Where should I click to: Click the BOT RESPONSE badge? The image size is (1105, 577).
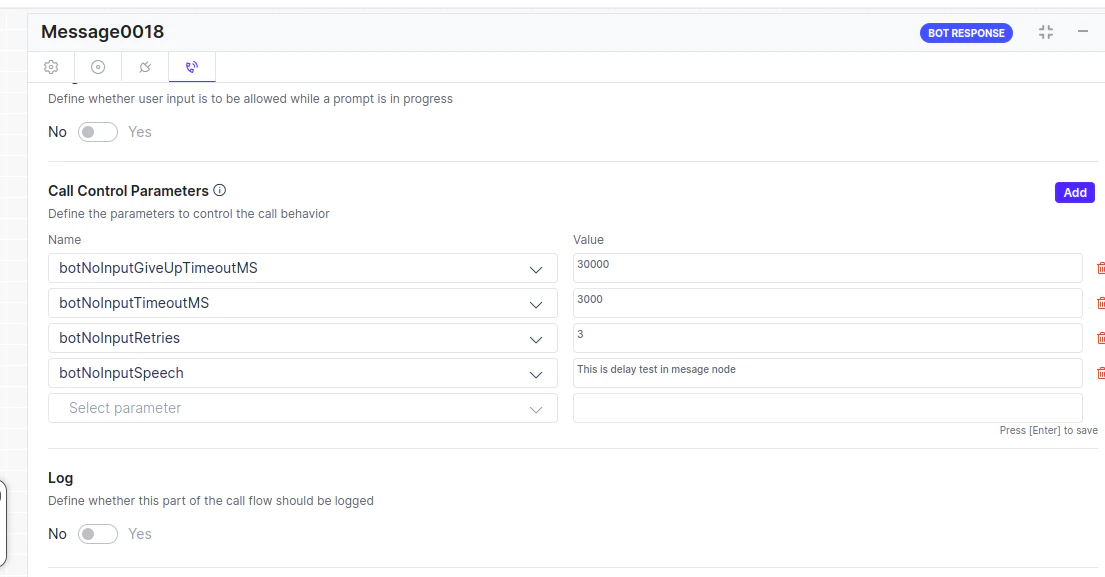point(966,32)
